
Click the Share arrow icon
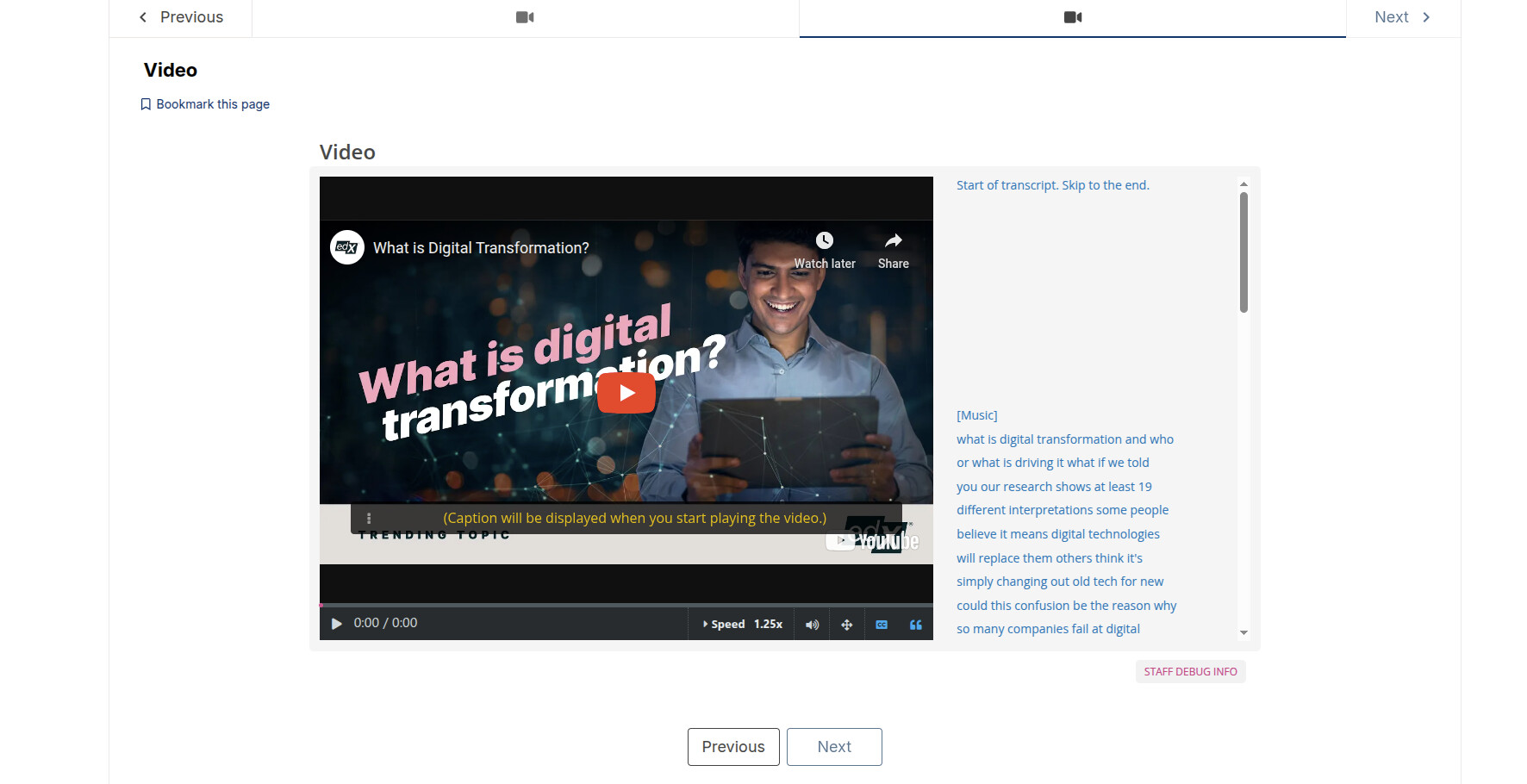pyautogui.click(x=894, y=240)
